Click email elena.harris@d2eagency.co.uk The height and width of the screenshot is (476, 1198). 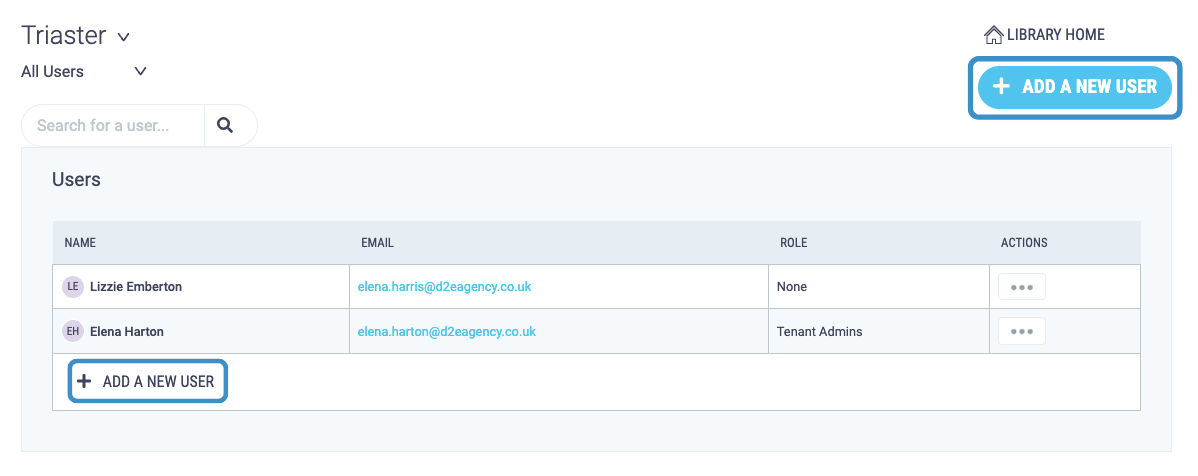(x=444, y=287)
